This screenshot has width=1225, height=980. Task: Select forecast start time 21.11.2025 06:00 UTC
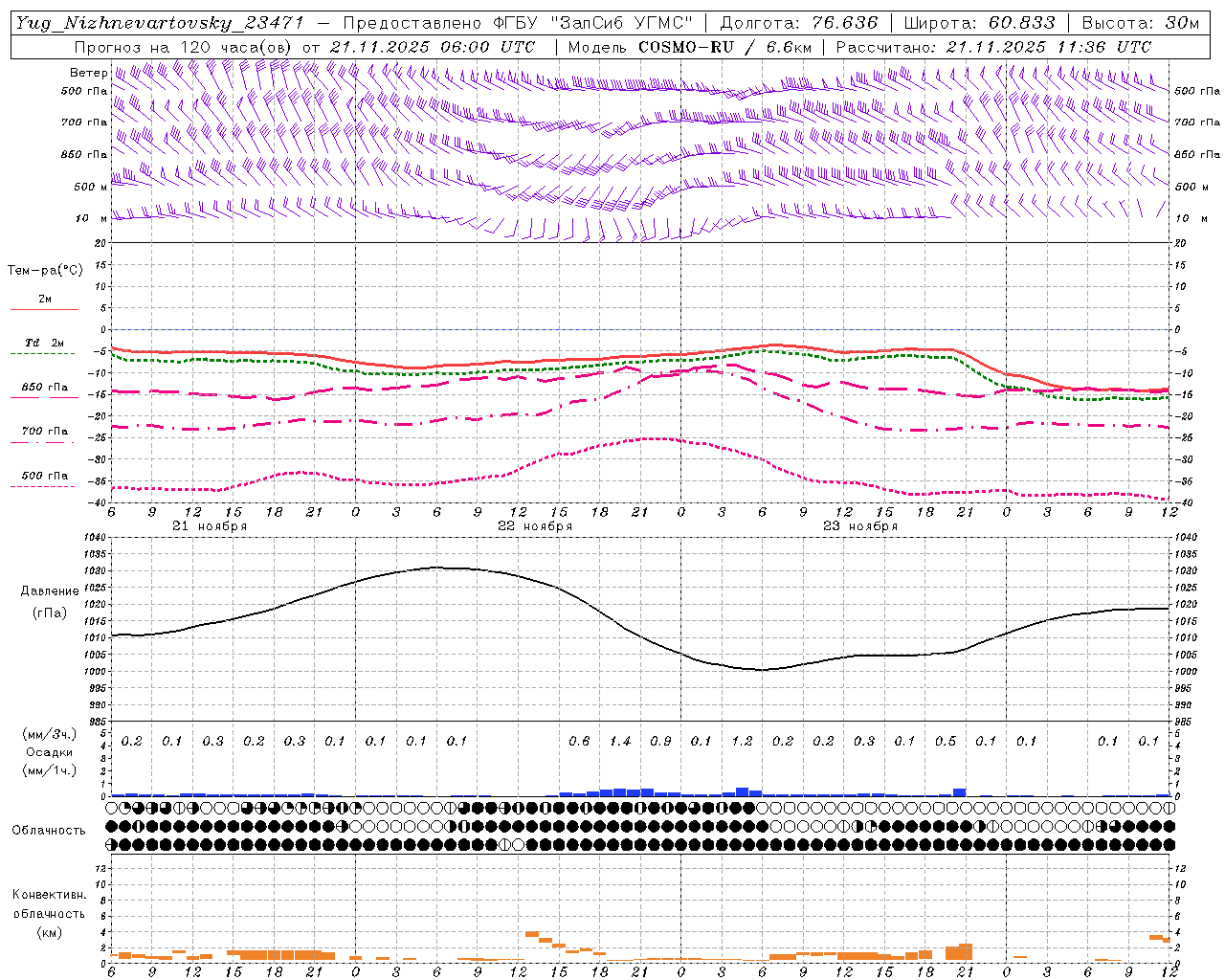433,47
